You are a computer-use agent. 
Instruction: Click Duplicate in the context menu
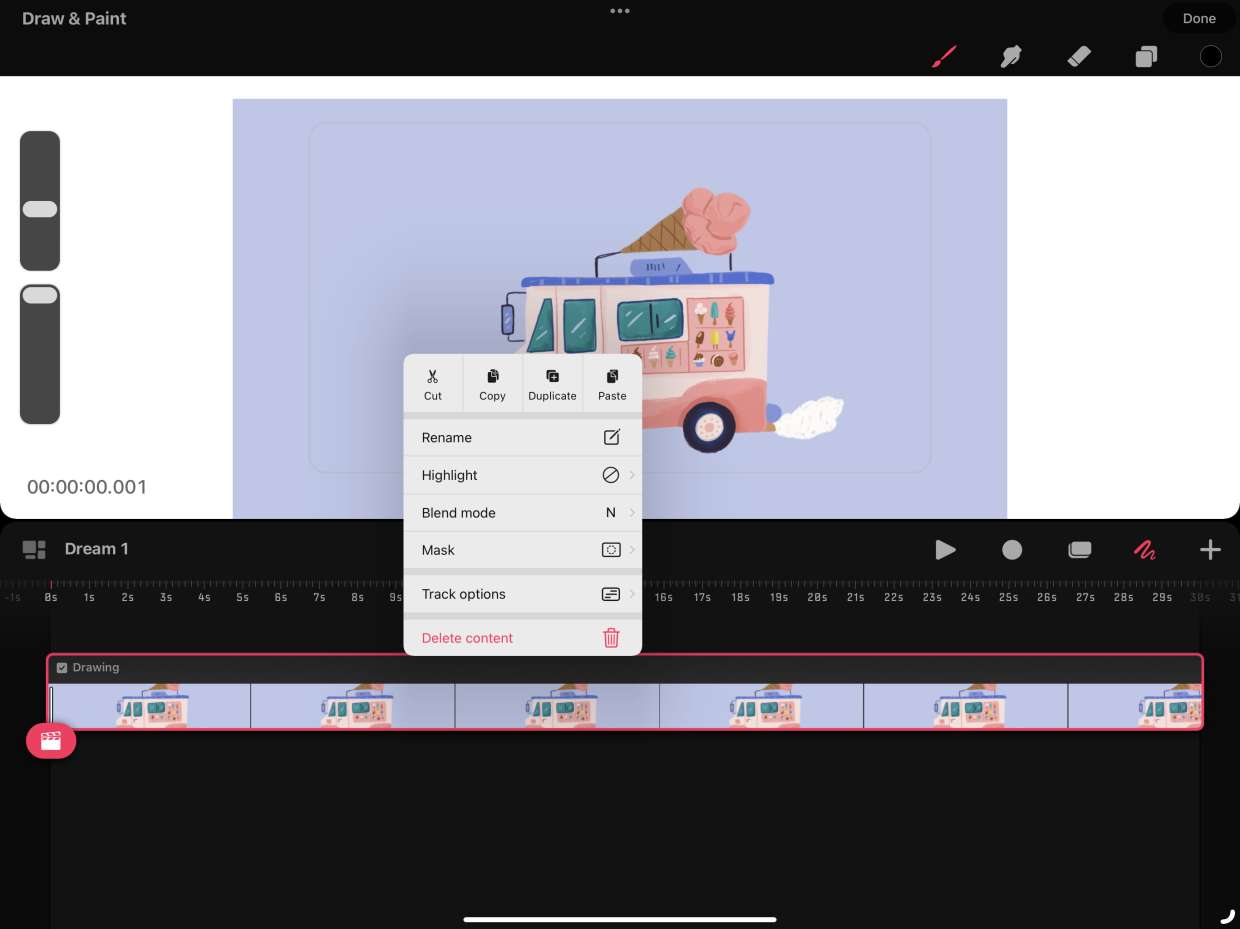click(552, 384)
